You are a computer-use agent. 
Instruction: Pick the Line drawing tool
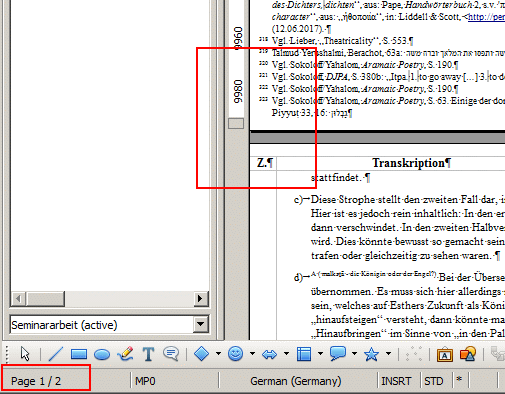click(56, 354)
